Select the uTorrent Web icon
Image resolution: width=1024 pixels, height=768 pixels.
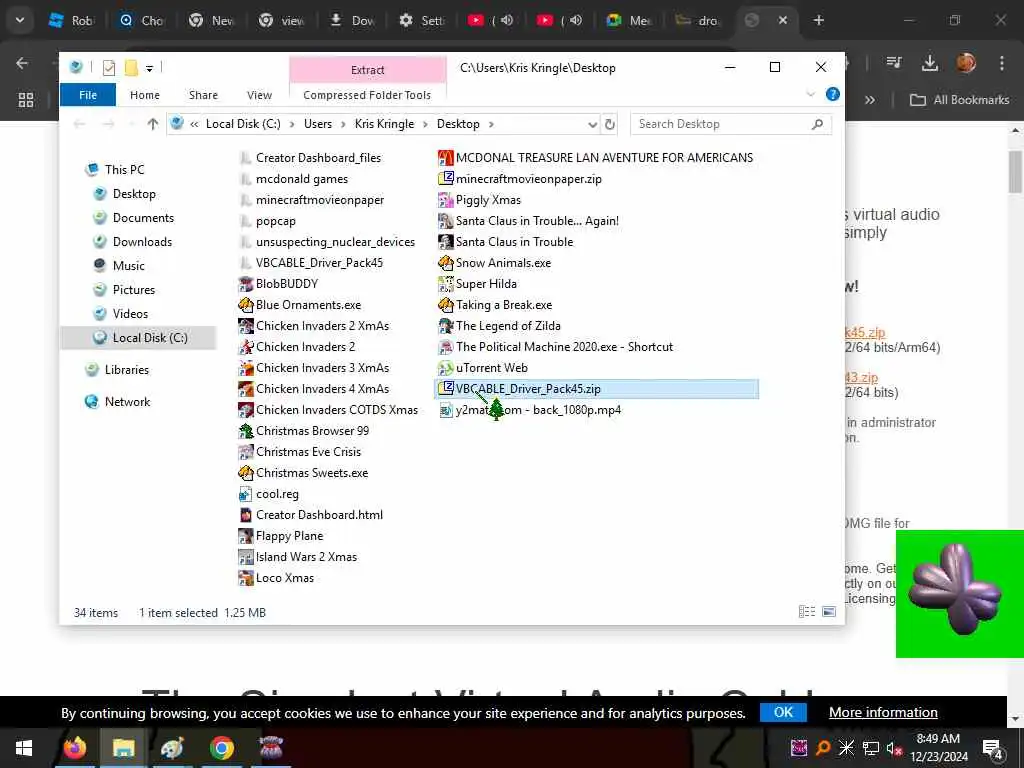click(445, 368)
